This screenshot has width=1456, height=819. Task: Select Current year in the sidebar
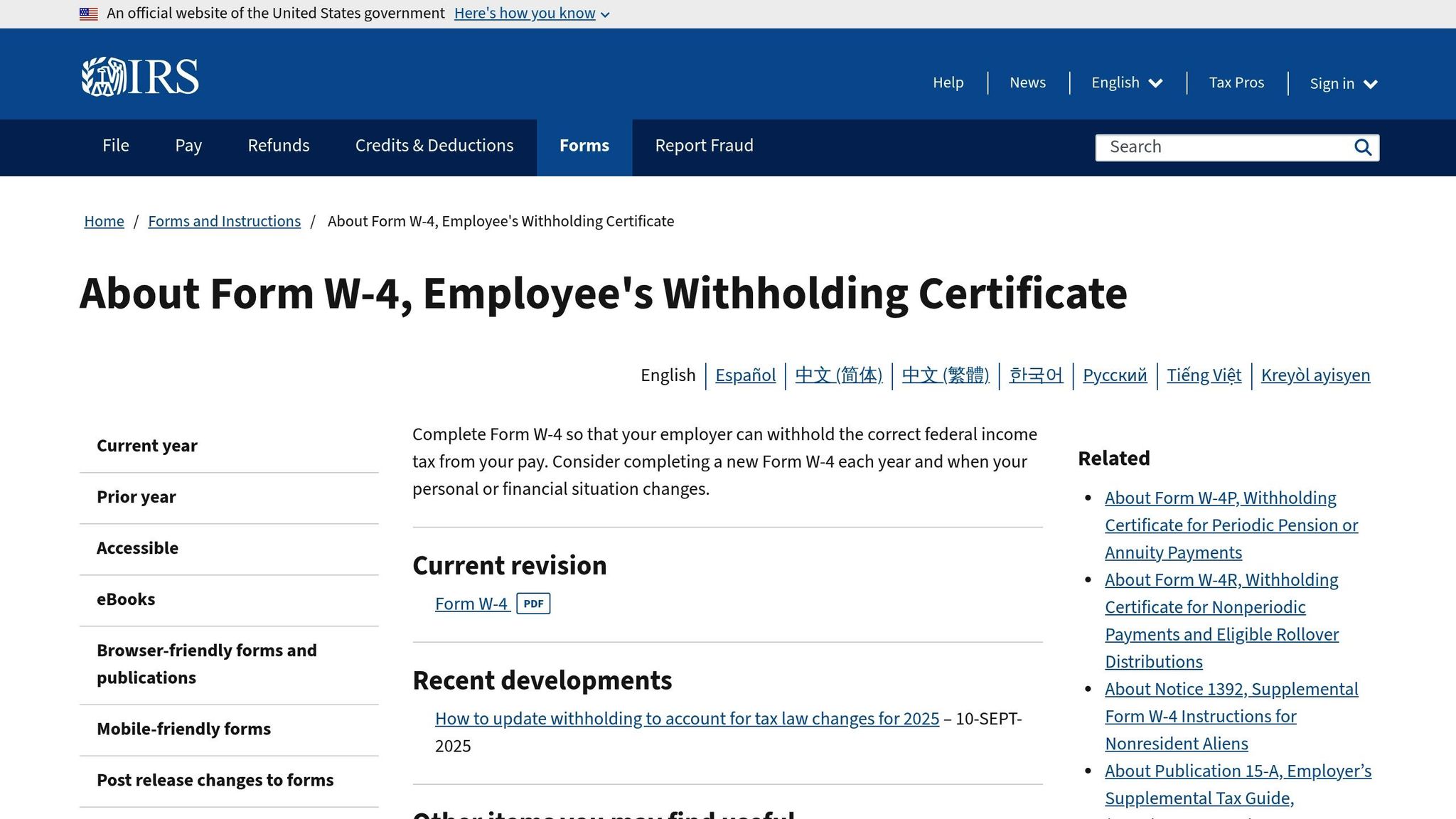point(229,446)
